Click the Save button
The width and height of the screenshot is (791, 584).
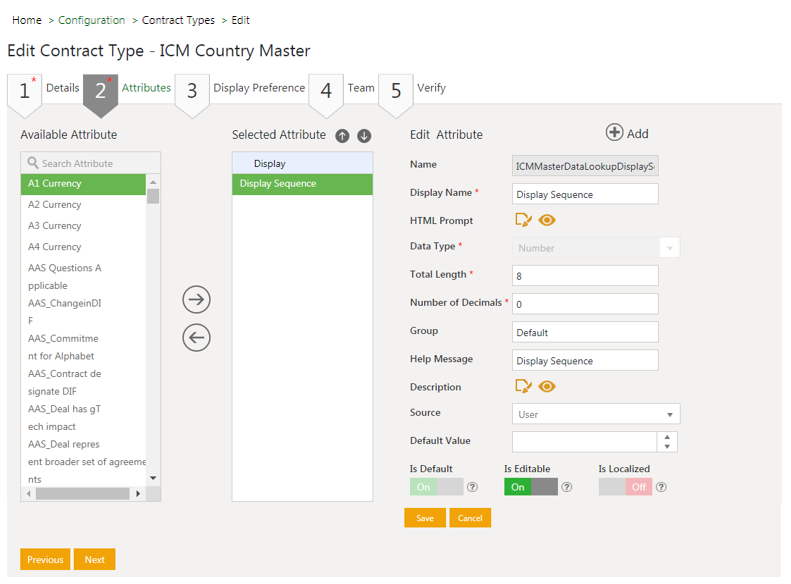(425, 518)
